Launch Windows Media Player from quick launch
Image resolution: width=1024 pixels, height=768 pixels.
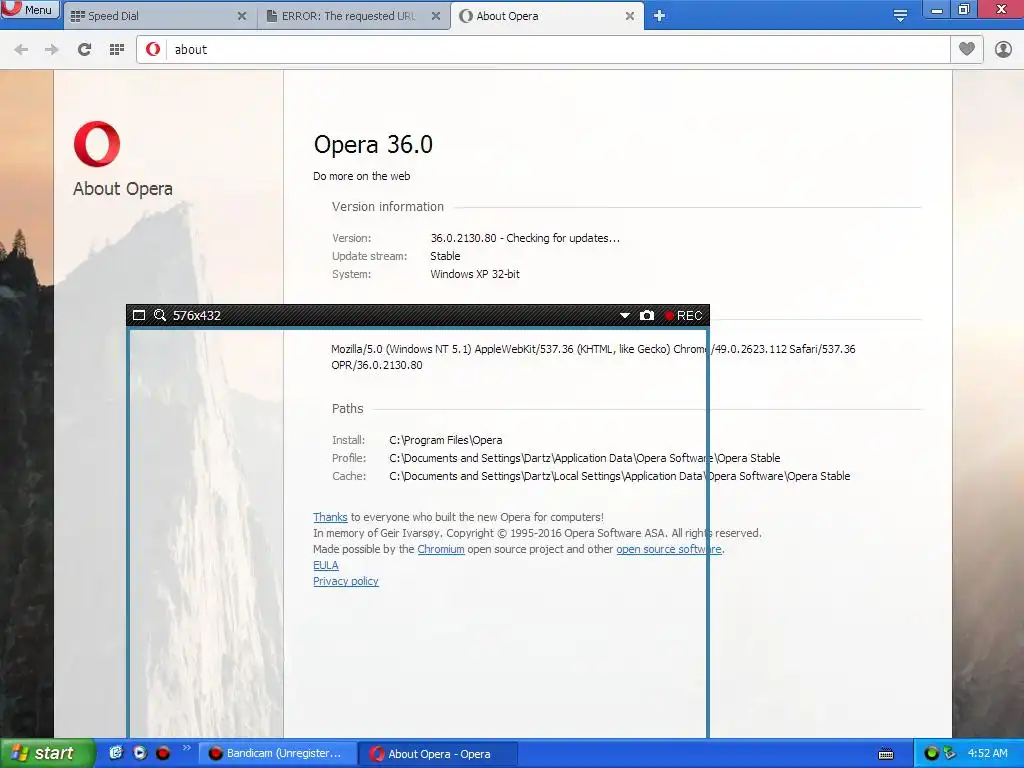(139, 753)
